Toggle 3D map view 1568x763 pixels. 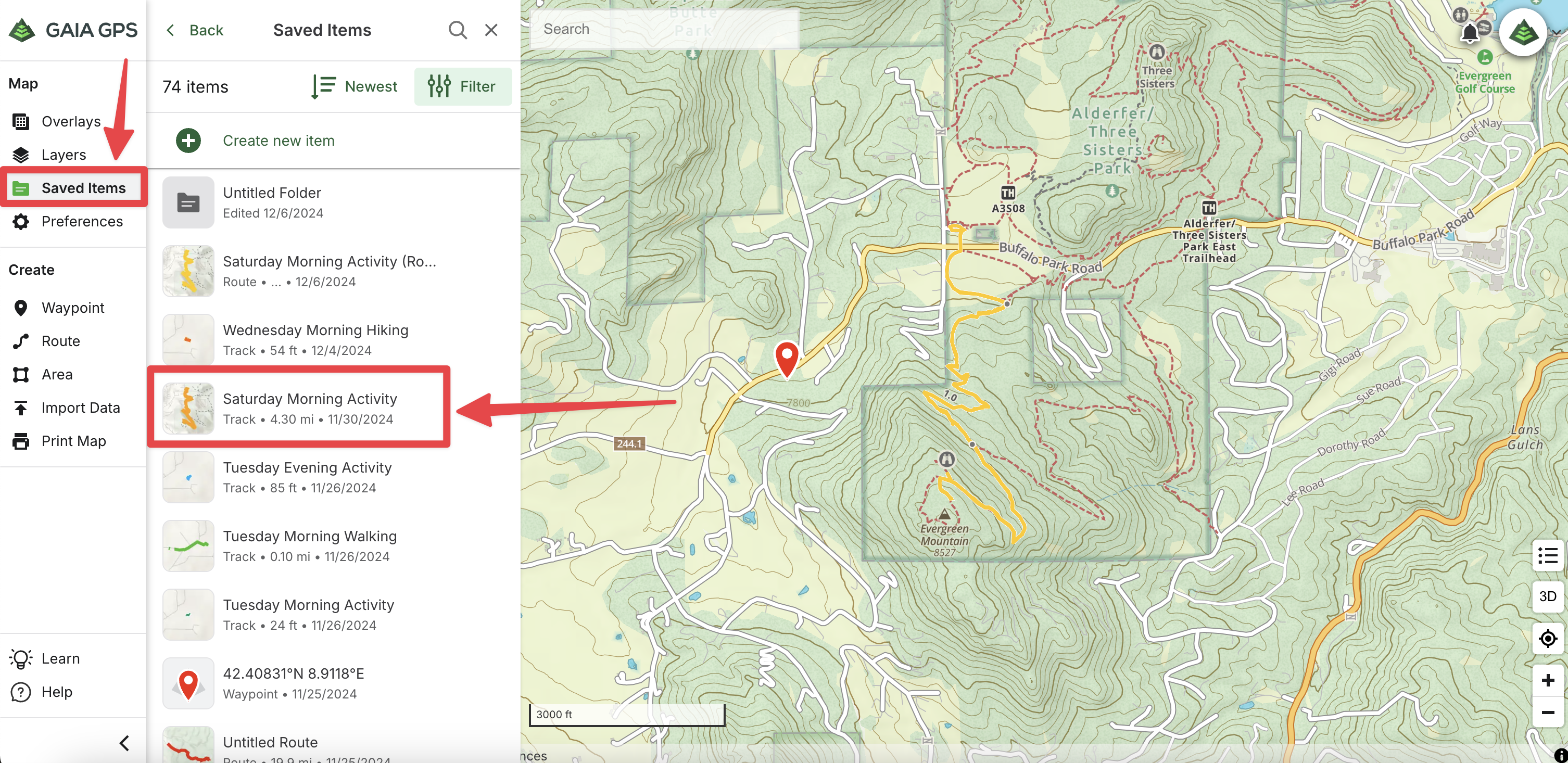point(1547,596)
